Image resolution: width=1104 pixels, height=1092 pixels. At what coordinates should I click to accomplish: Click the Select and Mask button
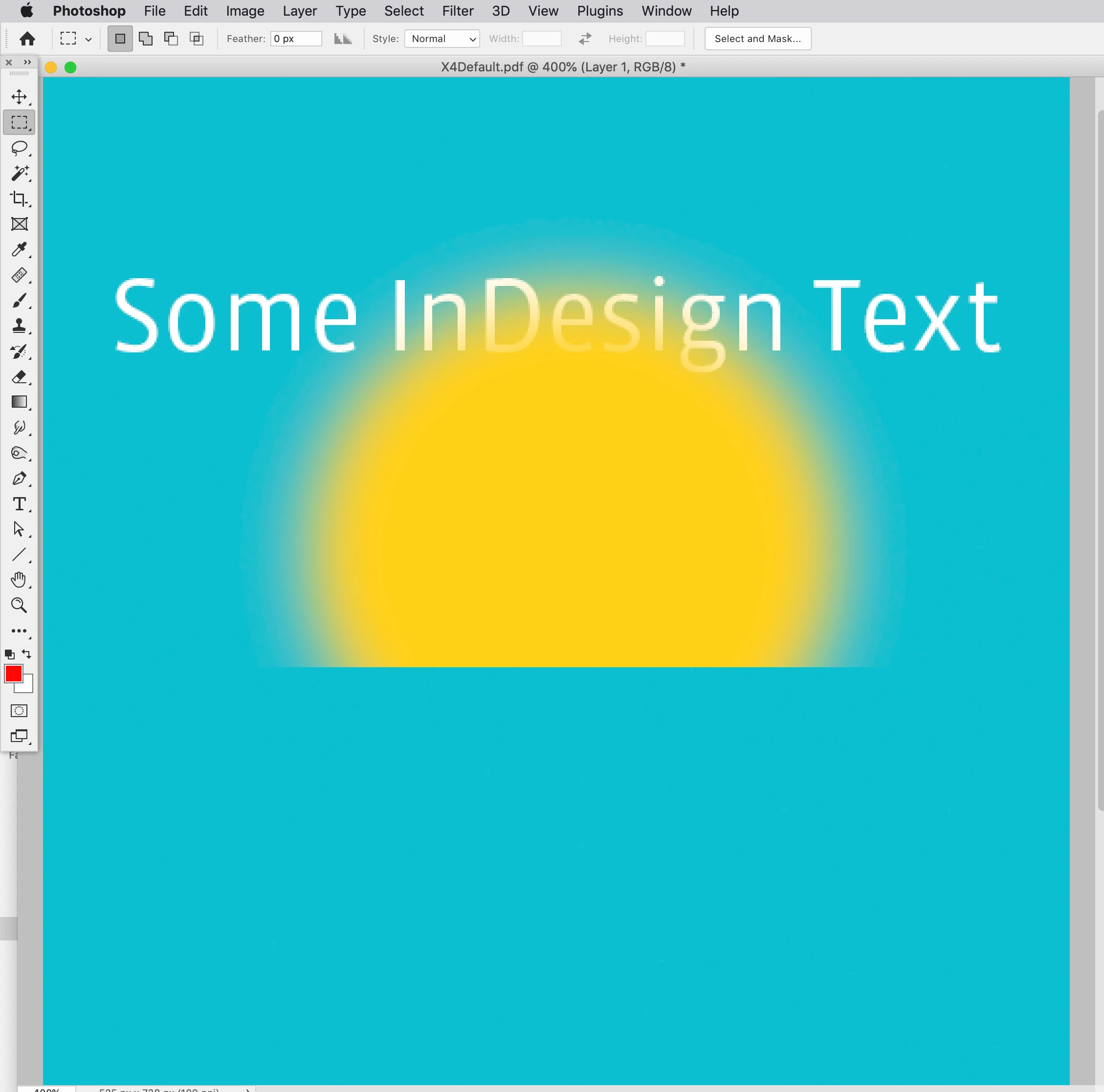pos(757,39)
